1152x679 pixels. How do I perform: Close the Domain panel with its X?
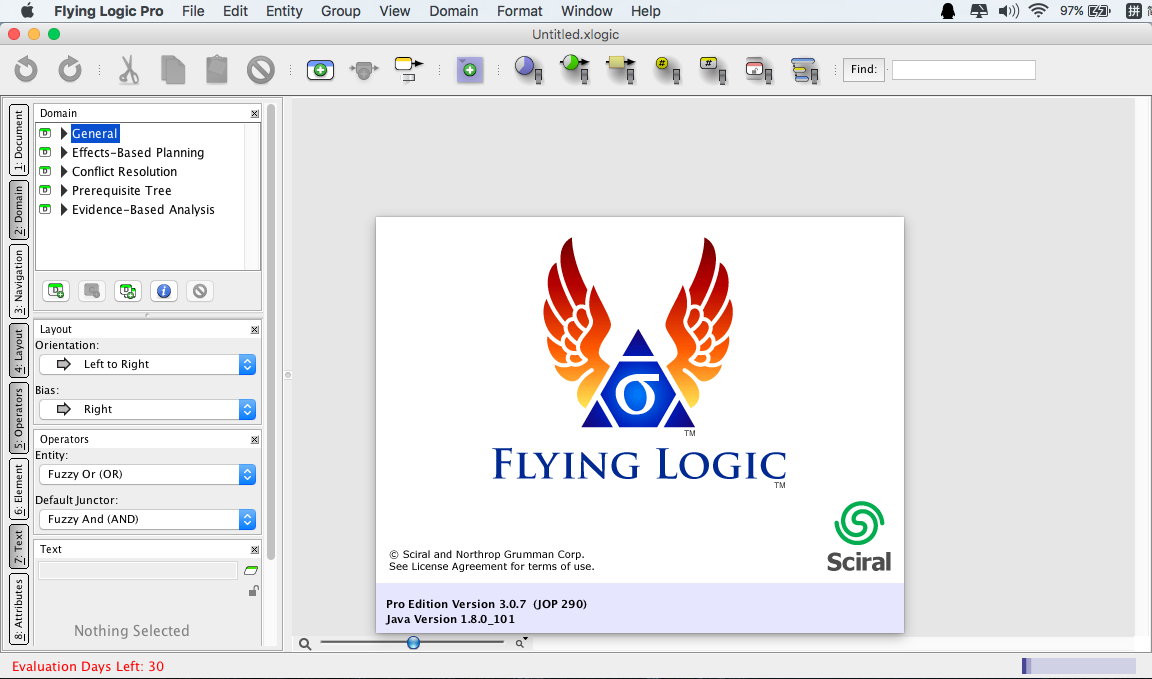pos(254,114)
